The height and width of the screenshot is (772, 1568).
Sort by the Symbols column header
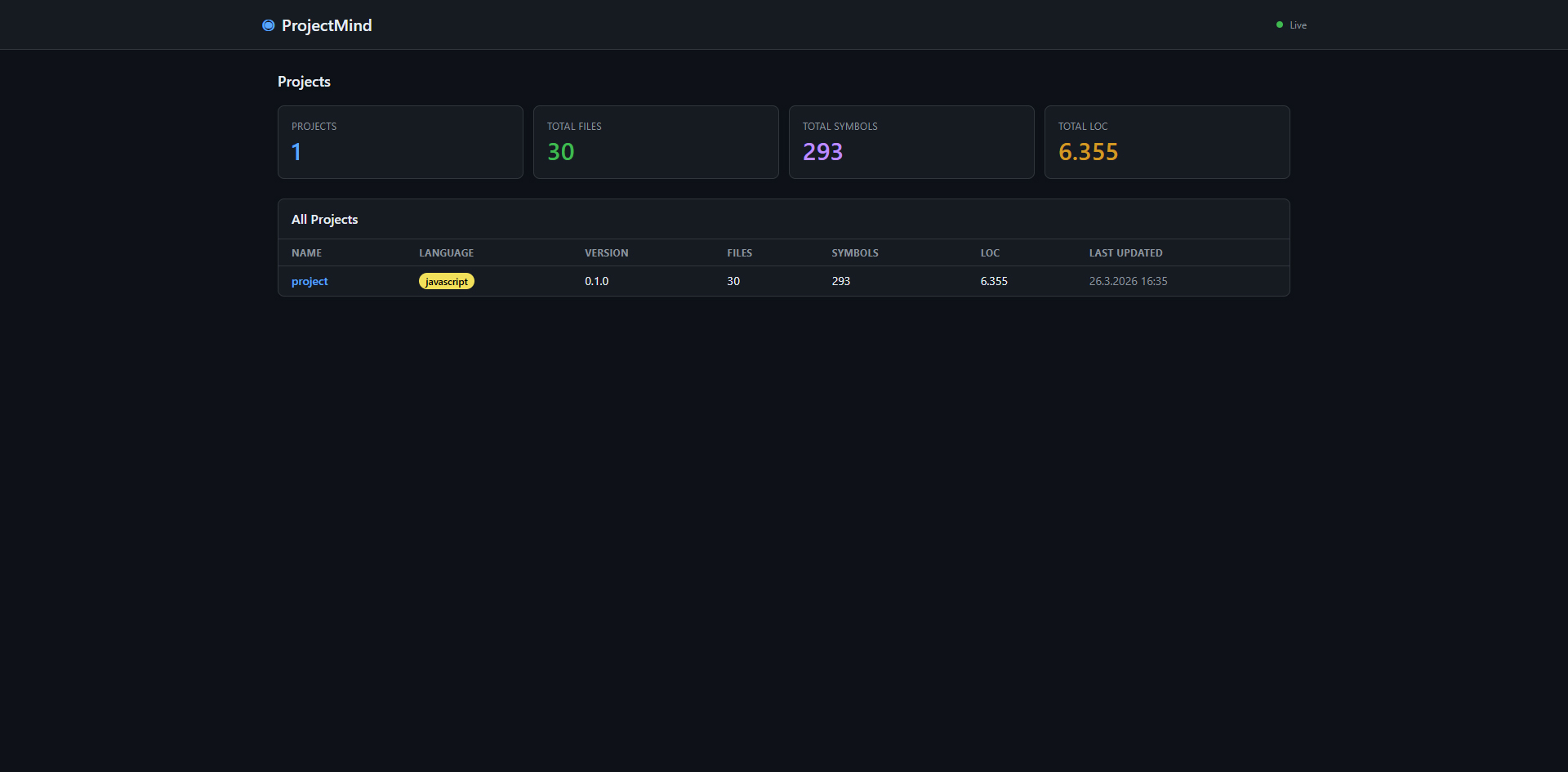tap(854, 253)
